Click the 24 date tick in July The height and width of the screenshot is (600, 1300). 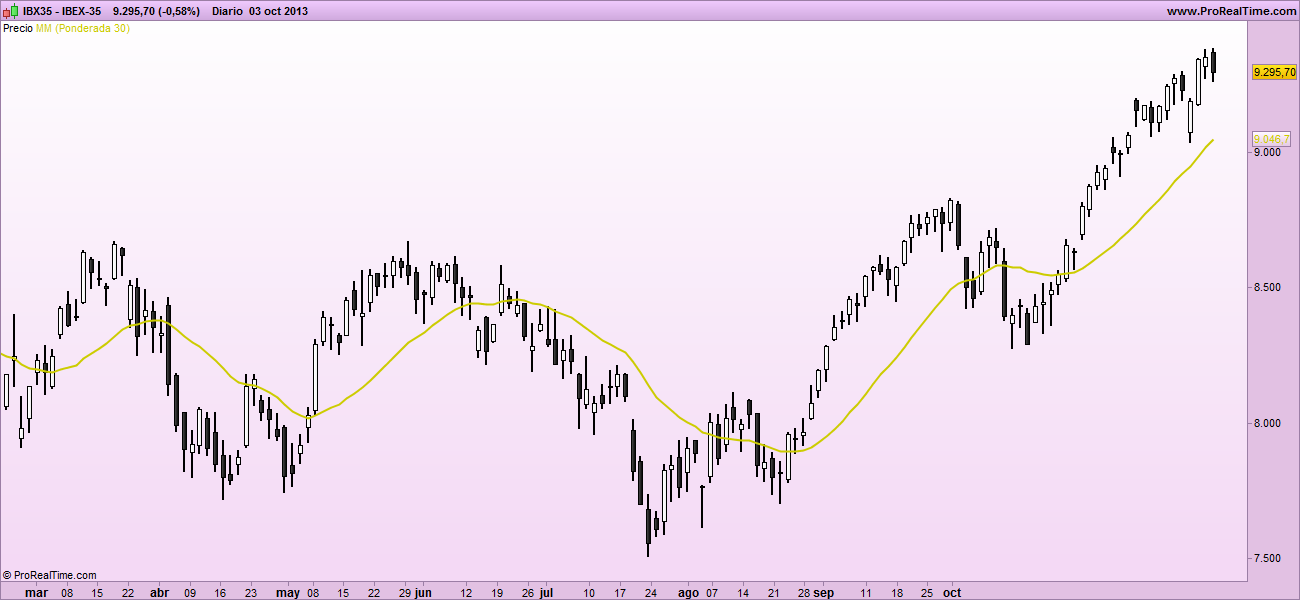coord(650,592)
